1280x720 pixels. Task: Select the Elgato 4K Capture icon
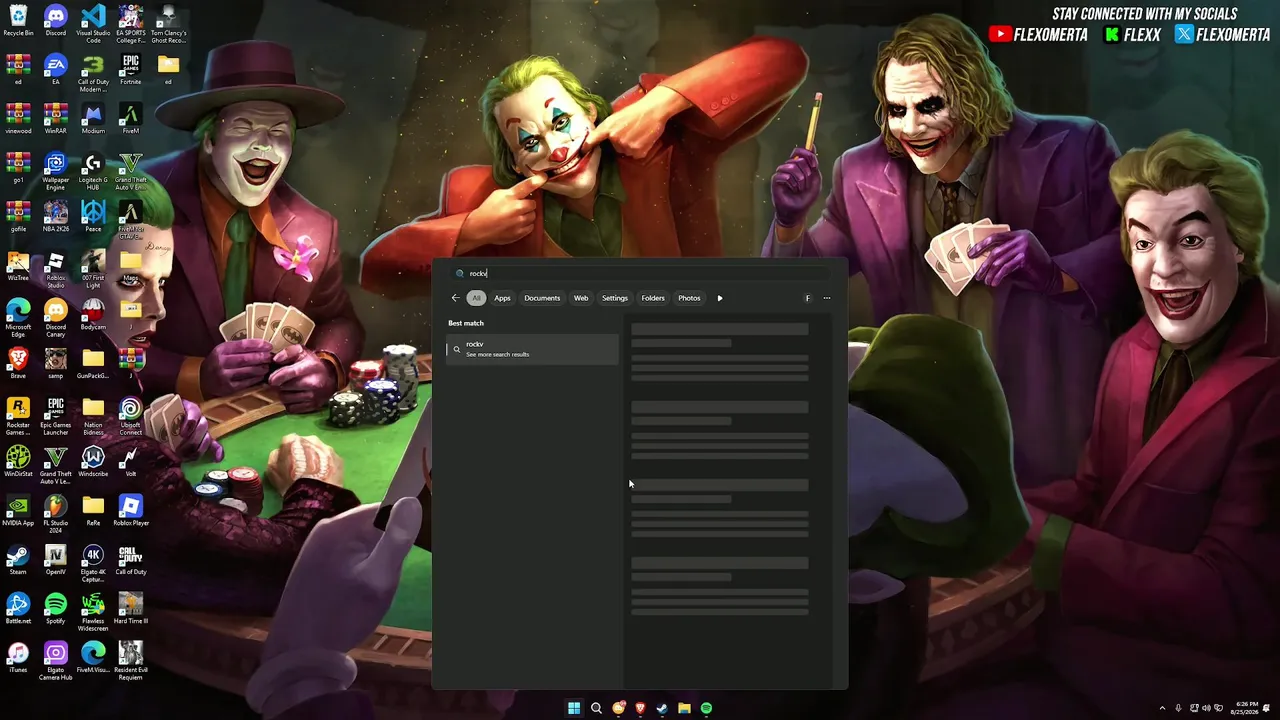point(93,563)
